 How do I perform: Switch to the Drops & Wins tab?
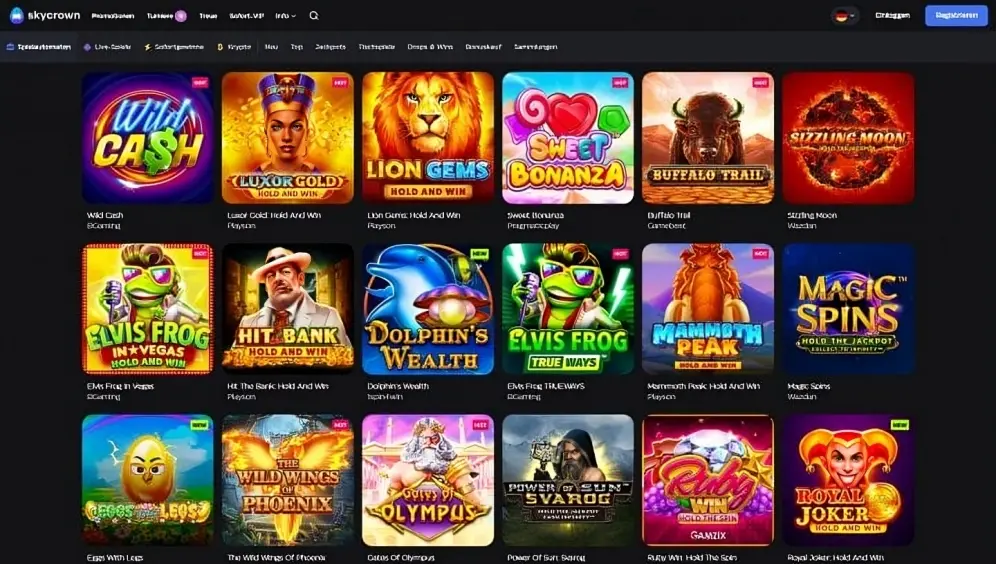coord(430,47)
